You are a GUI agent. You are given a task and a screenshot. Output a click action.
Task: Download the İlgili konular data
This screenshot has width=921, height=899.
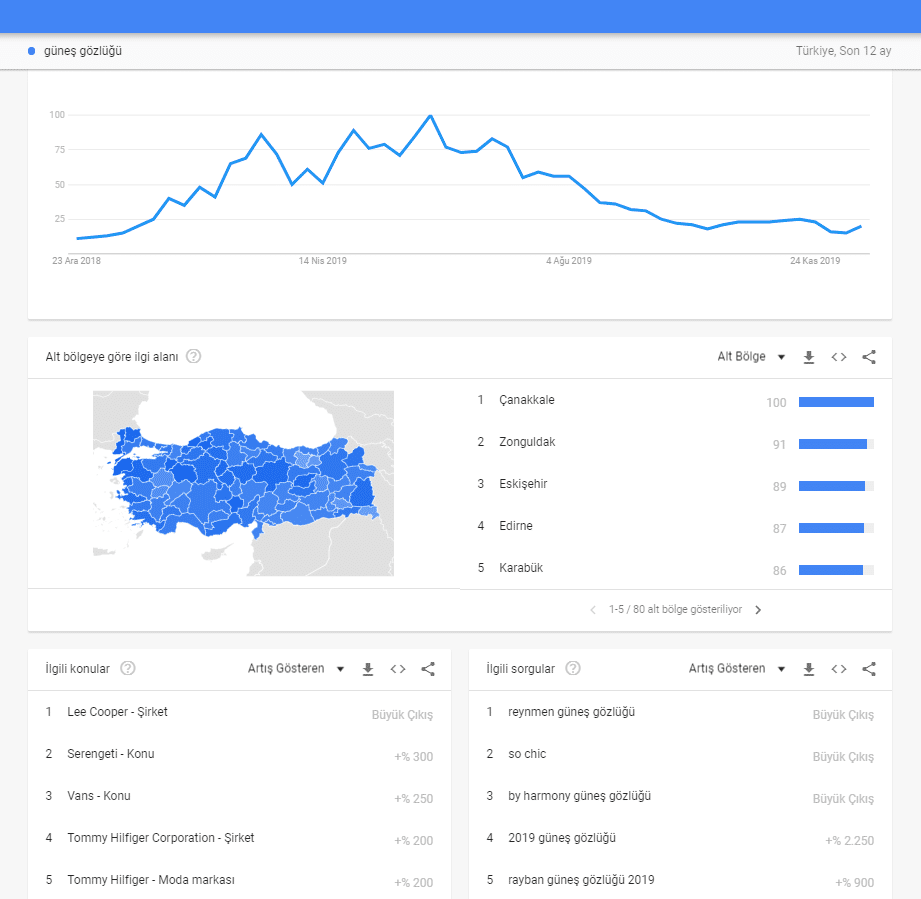[x=368, y=669]
